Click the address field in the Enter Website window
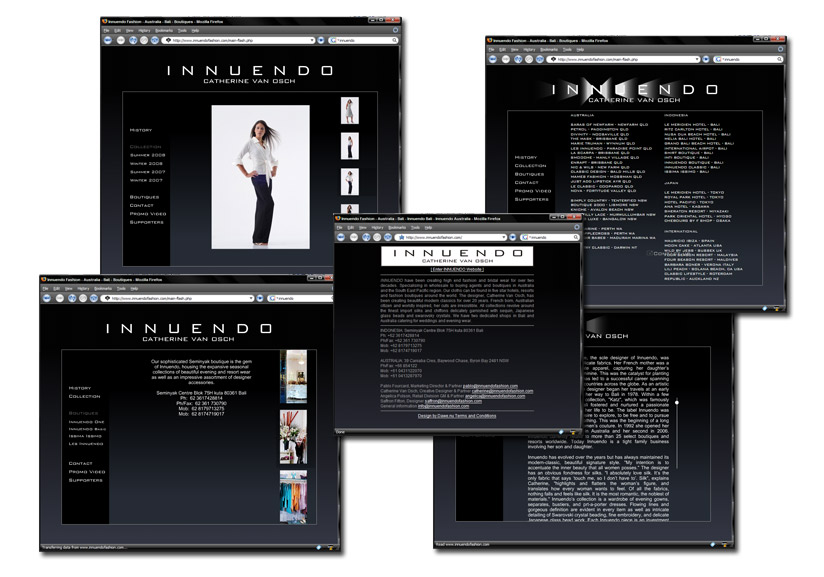 coord(452,238)
